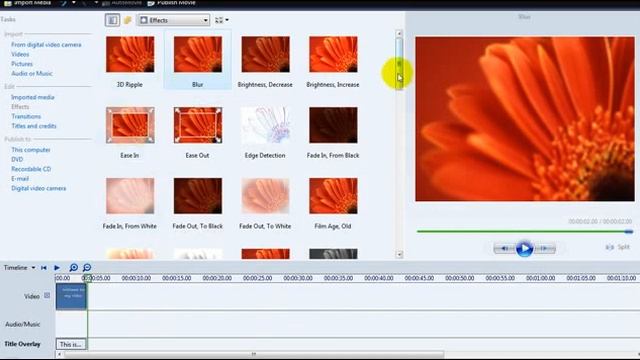Select the Film Age, Old effect
The height and width of the screenshot is (360, 640).
coord(333,196)
